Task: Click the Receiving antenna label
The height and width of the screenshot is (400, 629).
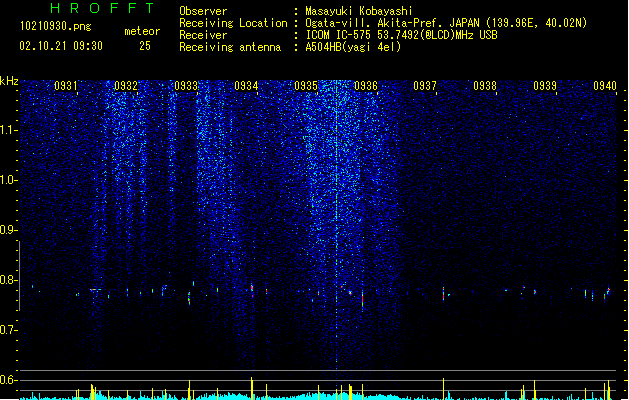Action: 230,47
